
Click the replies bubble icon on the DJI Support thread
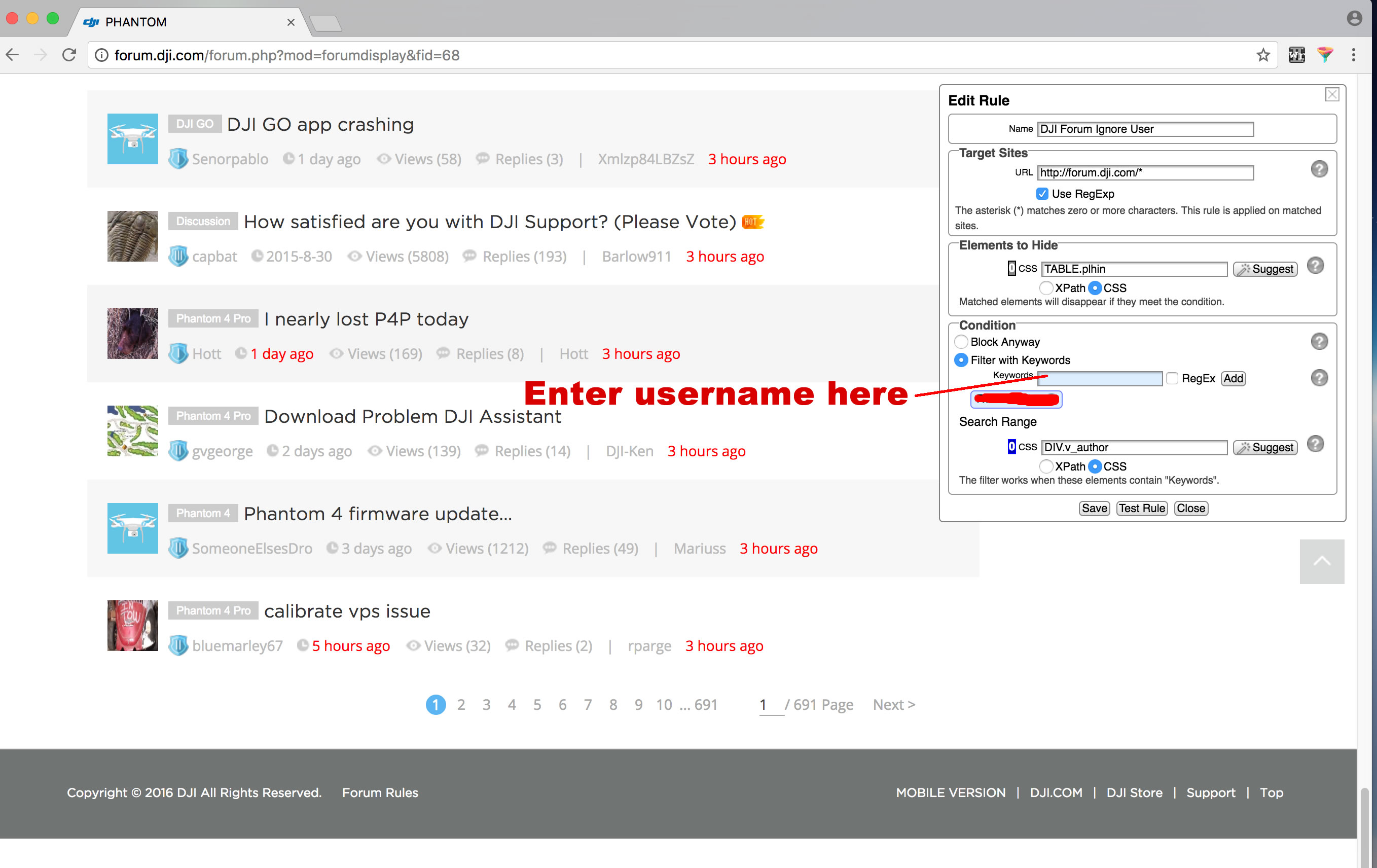[x=470, y=256]
